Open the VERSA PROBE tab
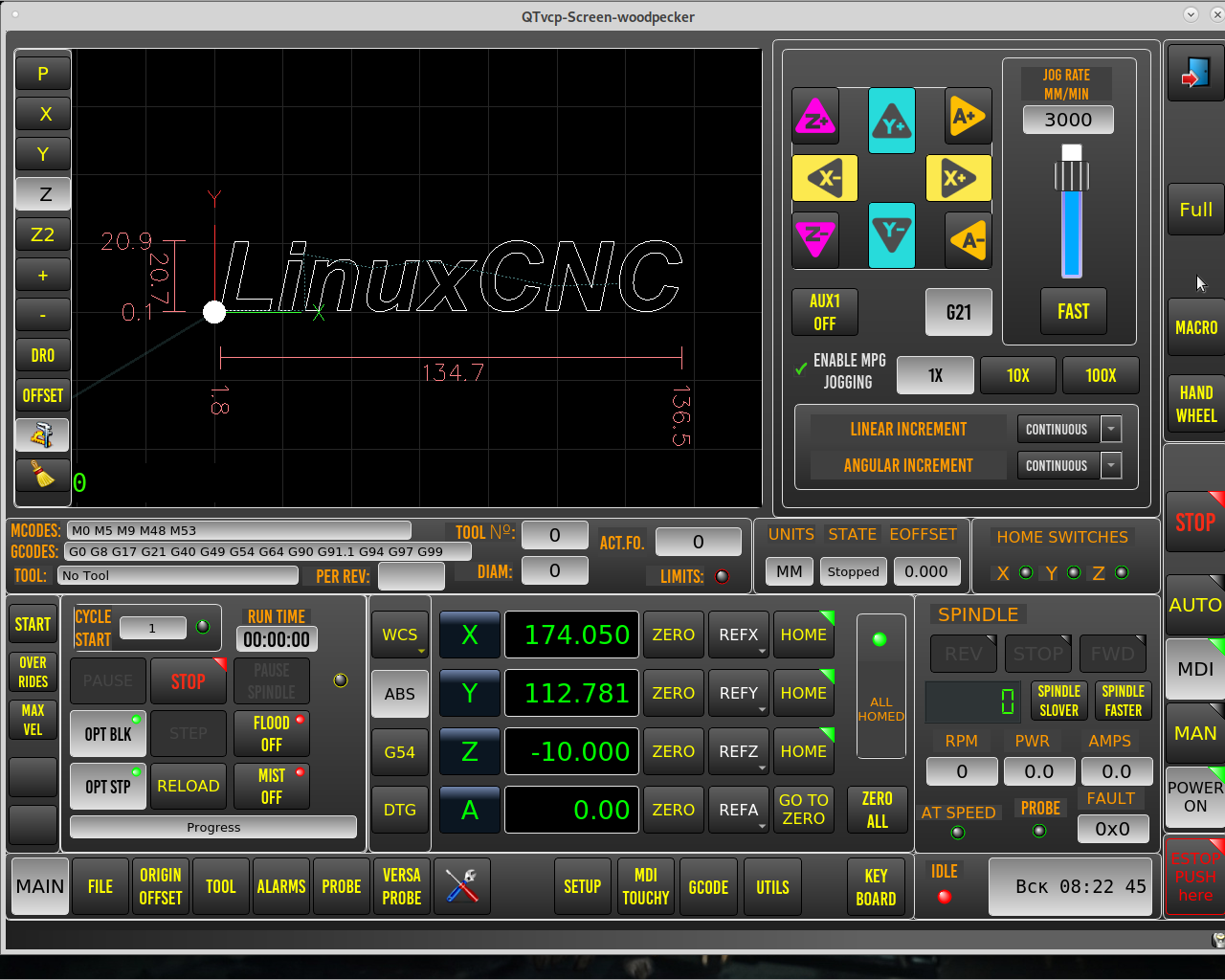 point(402,886)
